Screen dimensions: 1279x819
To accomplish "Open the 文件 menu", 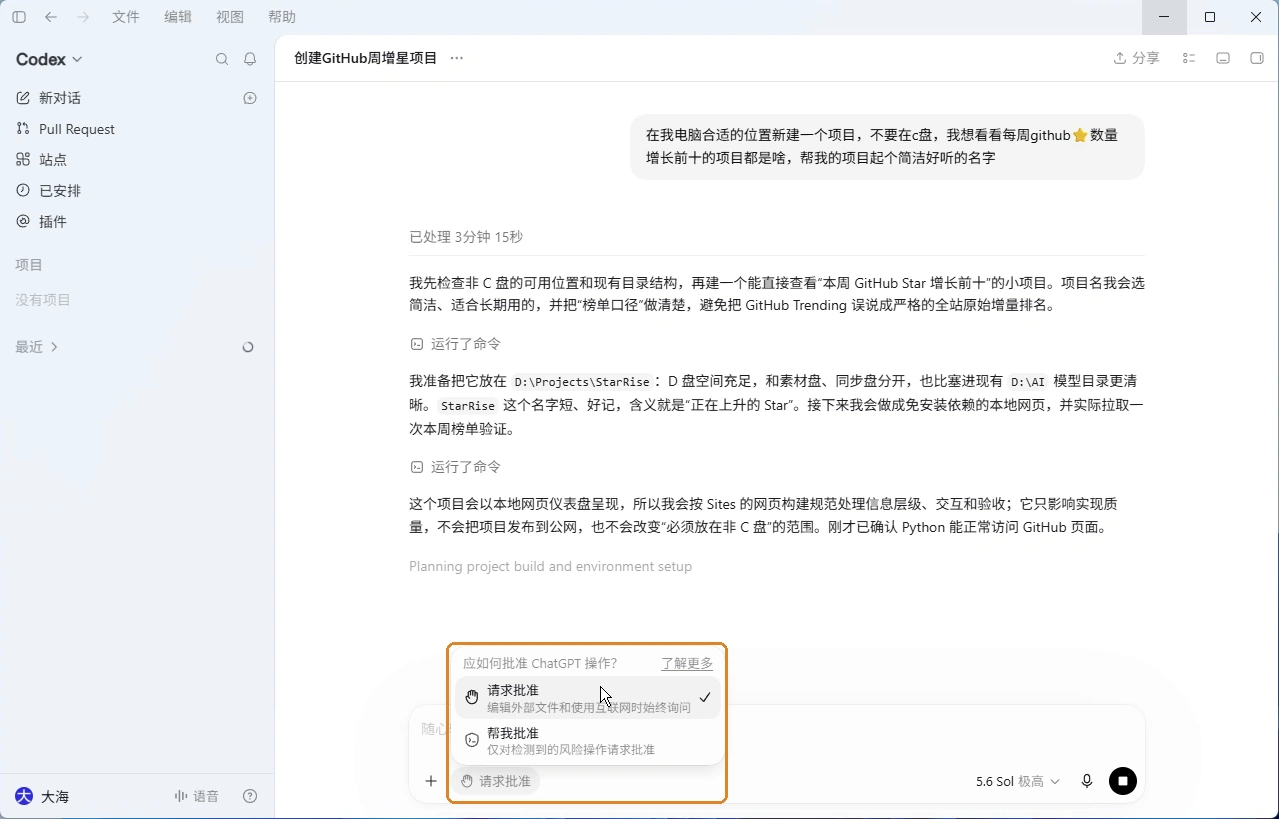I will tap(126, 17).
